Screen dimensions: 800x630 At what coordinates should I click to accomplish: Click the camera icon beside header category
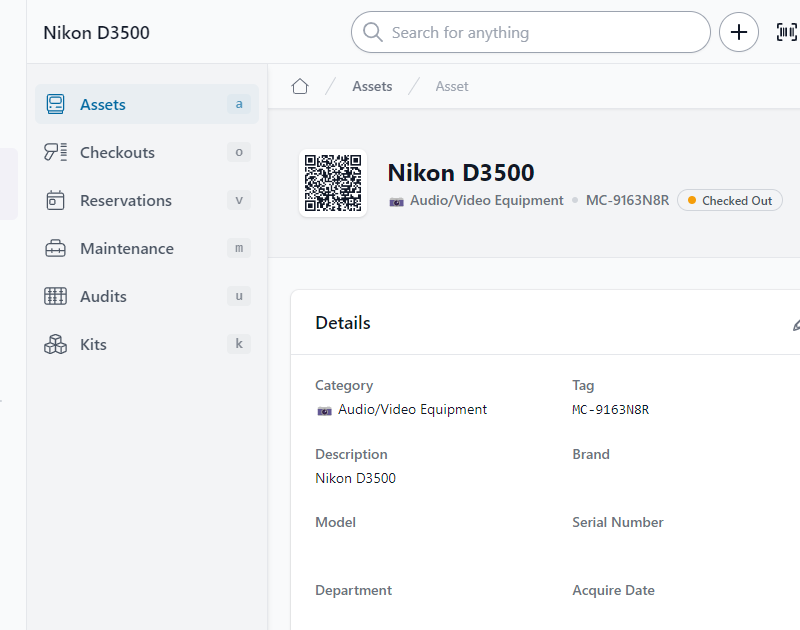[x=396, y=202]
